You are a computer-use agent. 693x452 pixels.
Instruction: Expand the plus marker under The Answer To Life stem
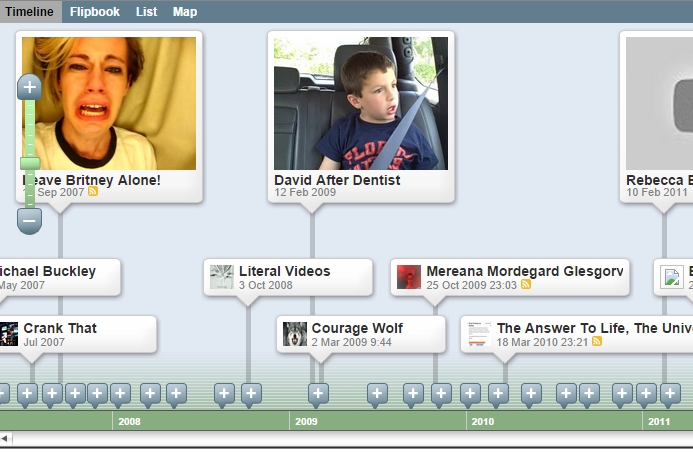click(x=498, y=394)
